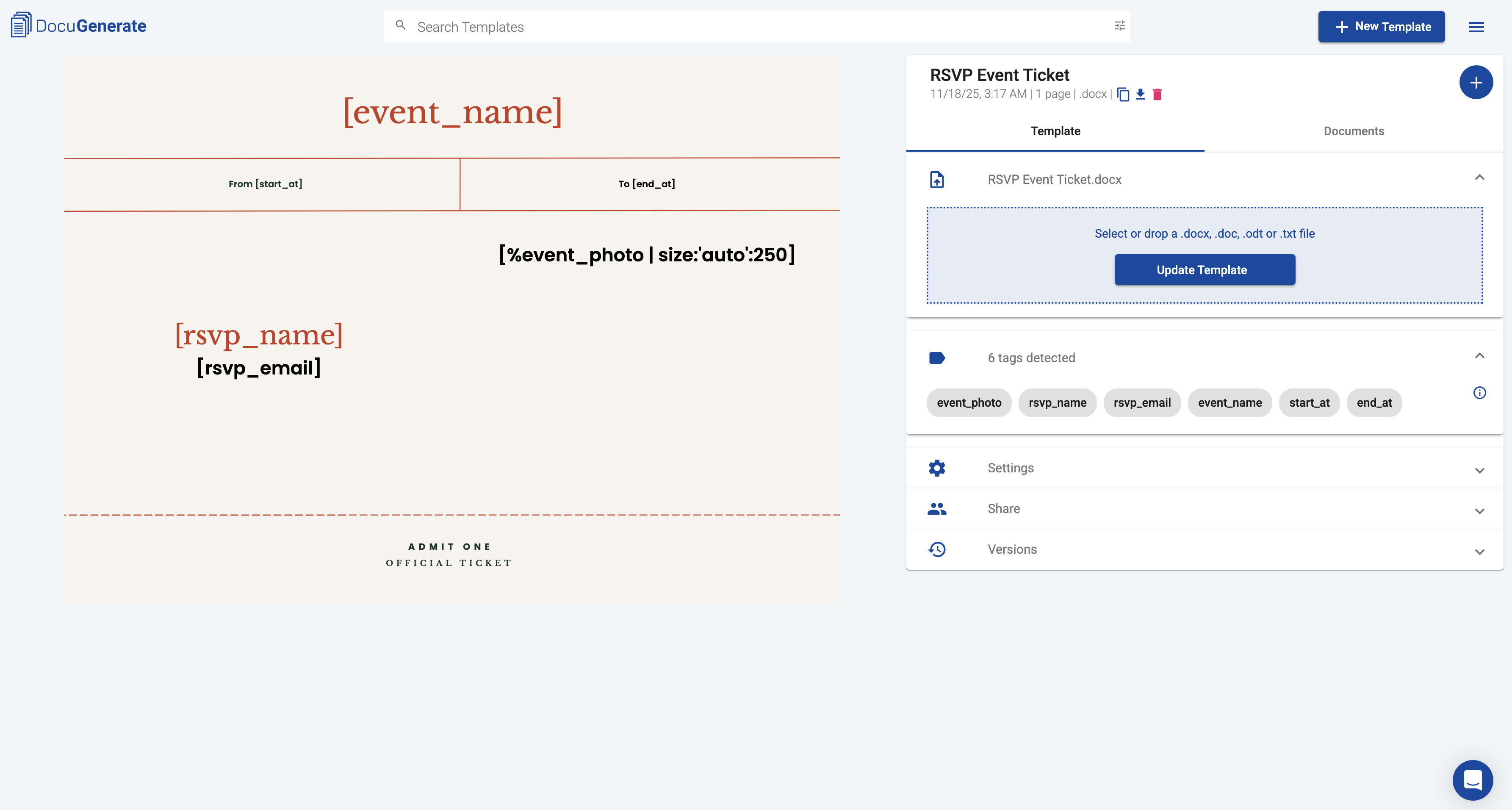Delete the template using the trash icon
Screen dimensions: 1512x810
click(1157, 94)
